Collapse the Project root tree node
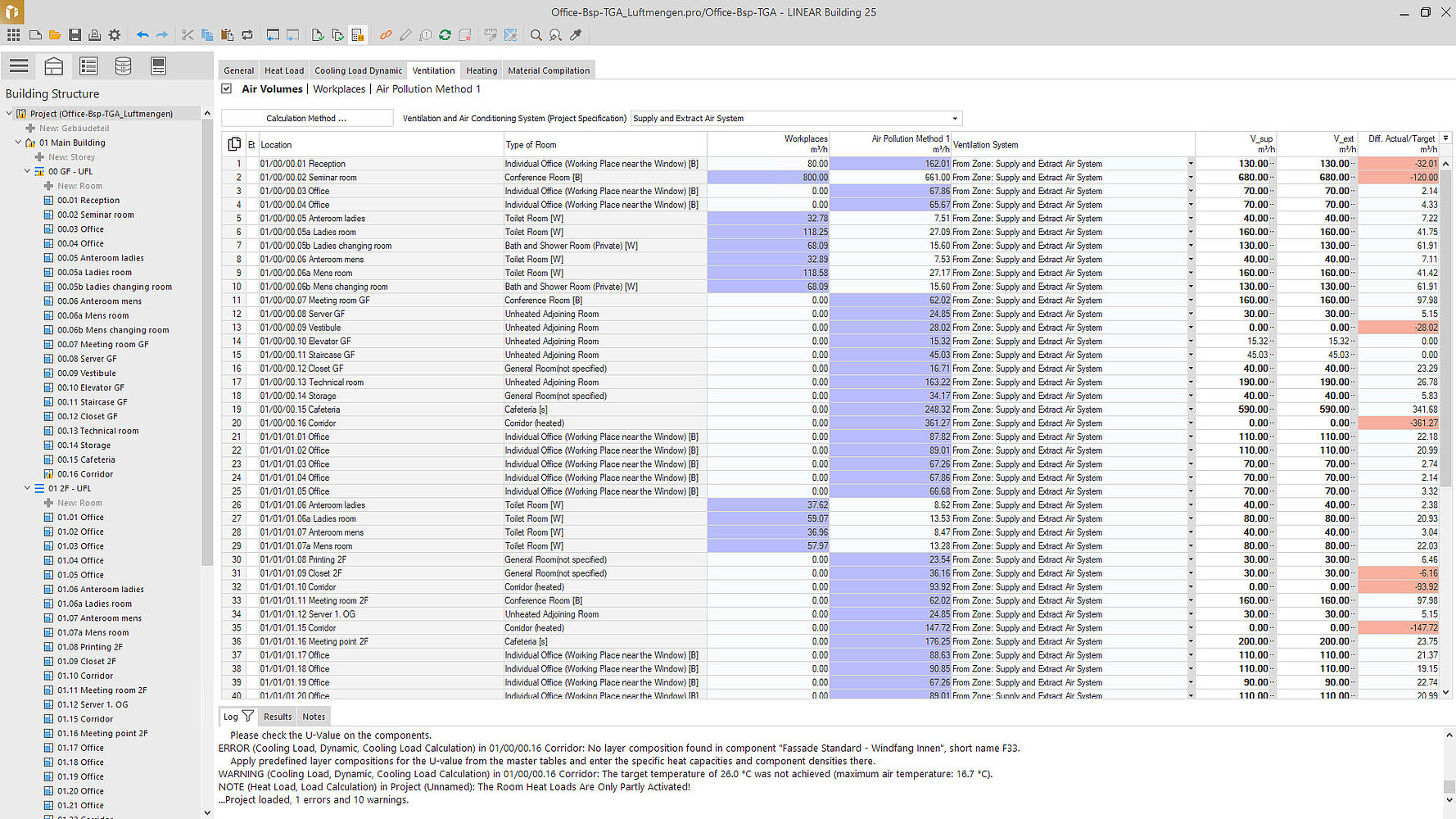 coord(9,114)
